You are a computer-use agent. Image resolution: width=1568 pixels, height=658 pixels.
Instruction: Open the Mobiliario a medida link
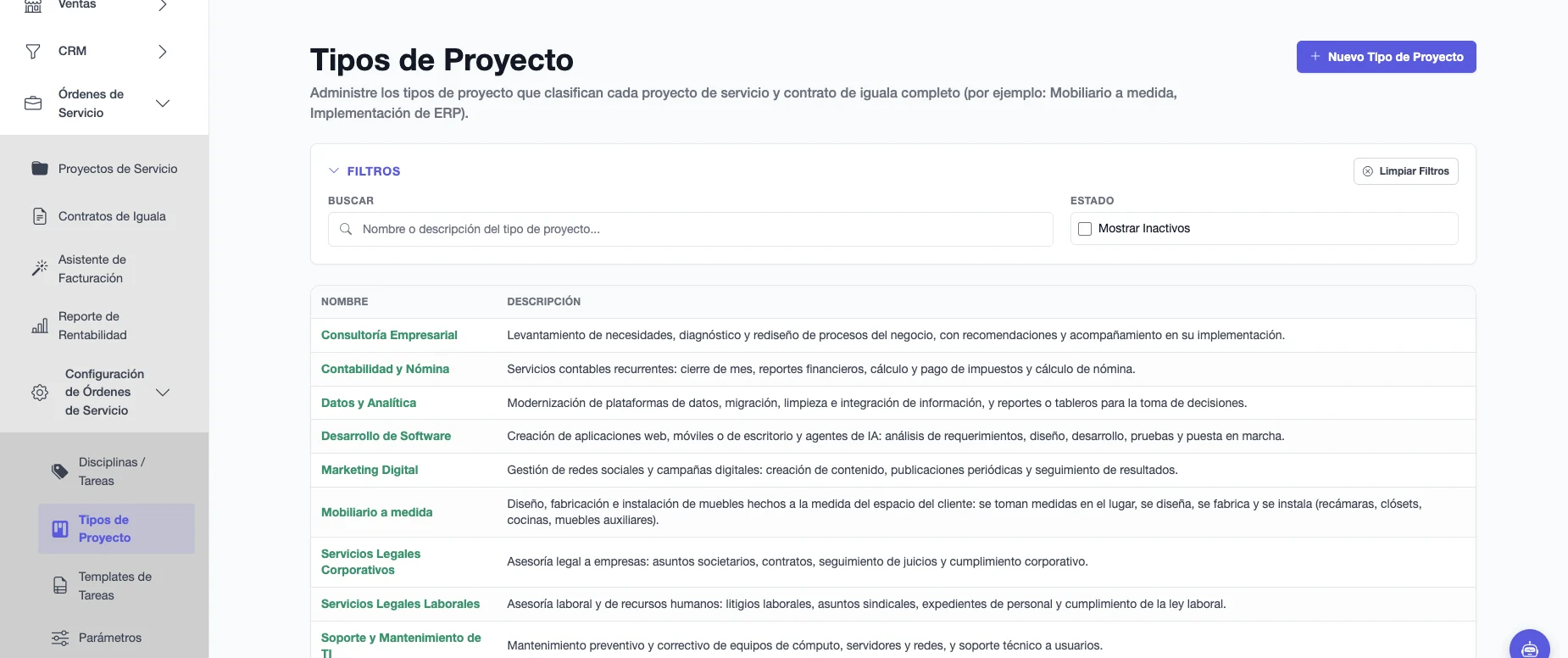(377, 512)
